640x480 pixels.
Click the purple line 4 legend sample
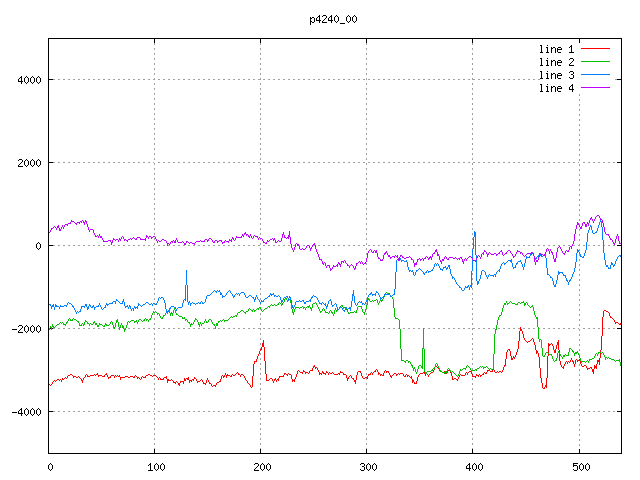coord(595,88)
